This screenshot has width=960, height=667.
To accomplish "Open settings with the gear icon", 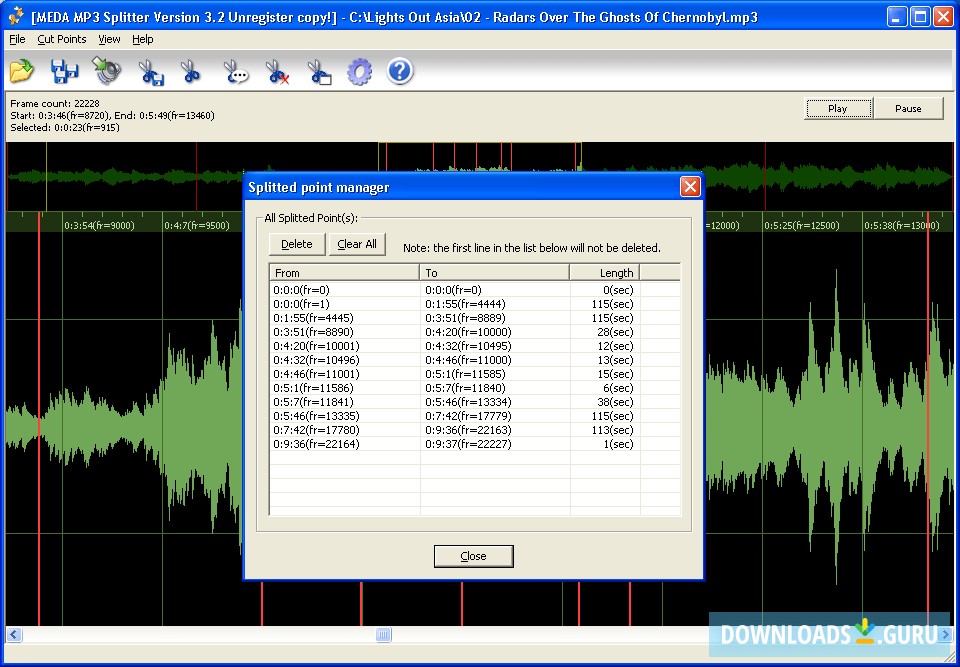I will pyautogui.click(x=359, y=72).
